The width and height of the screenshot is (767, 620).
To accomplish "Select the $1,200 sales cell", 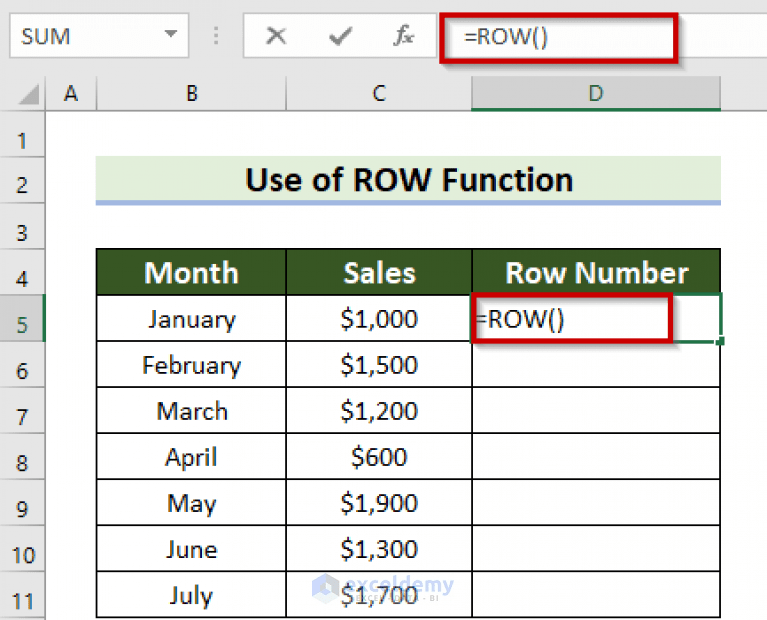I will [x=379, y=411].
